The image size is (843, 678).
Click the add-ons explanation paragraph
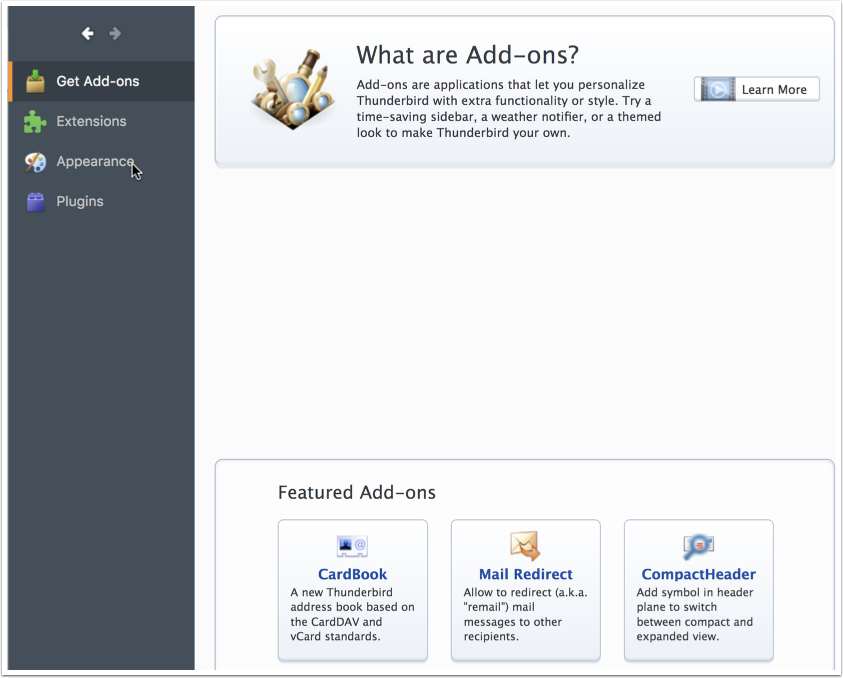(x=509, y=109)
